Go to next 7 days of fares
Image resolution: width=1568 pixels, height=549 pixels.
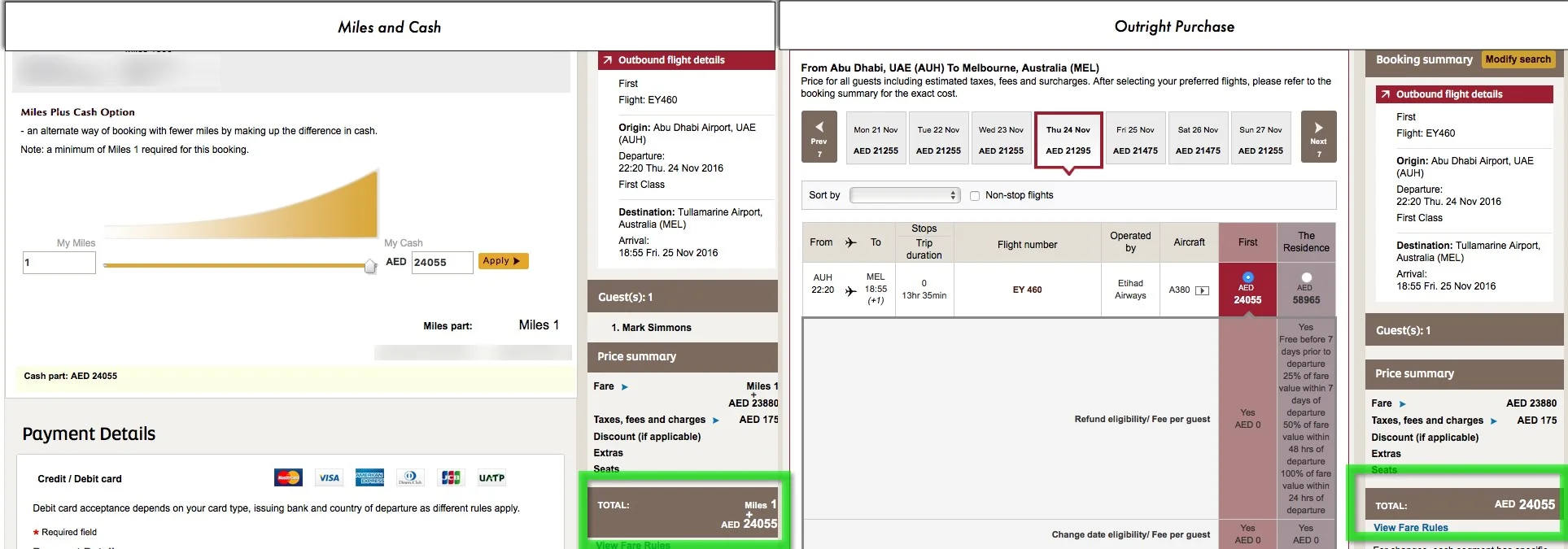click(x=1318, y=137)
